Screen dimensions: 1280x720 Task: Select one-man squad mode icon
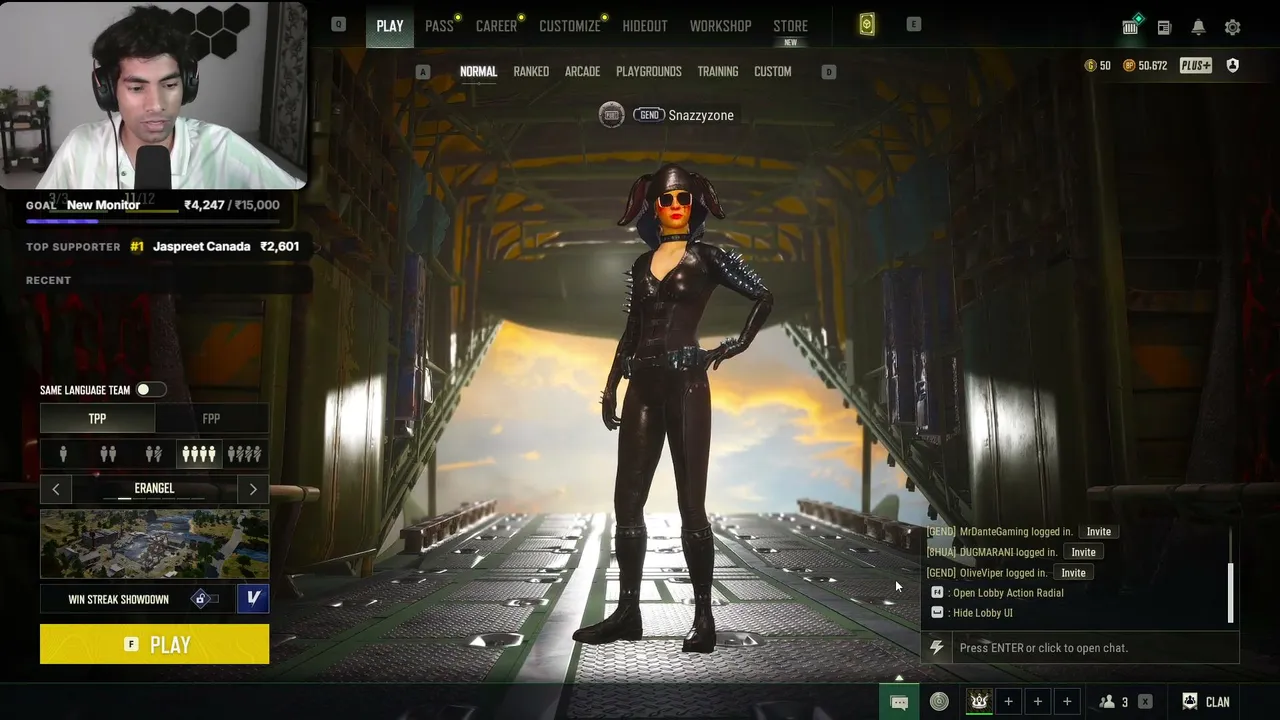[244, 455]
